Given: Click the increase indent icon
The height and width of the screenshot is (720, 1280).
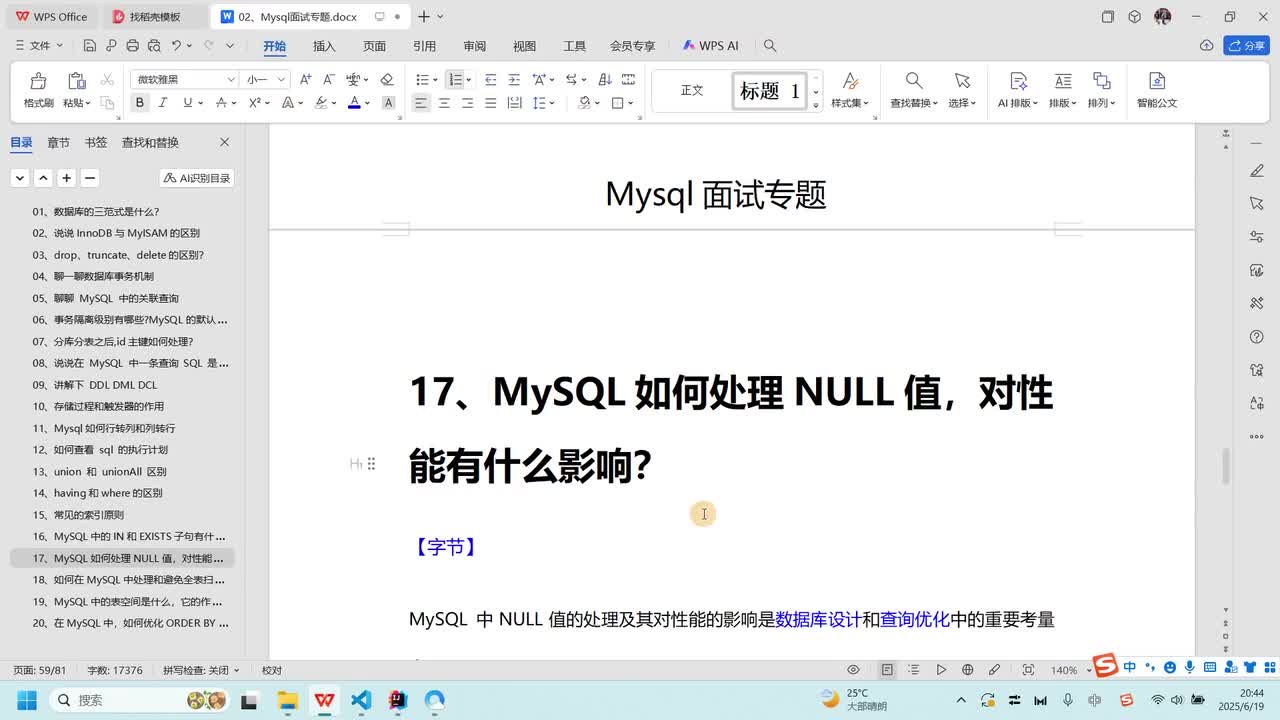Looking at the screenshot, I should [x=513, y=79].
